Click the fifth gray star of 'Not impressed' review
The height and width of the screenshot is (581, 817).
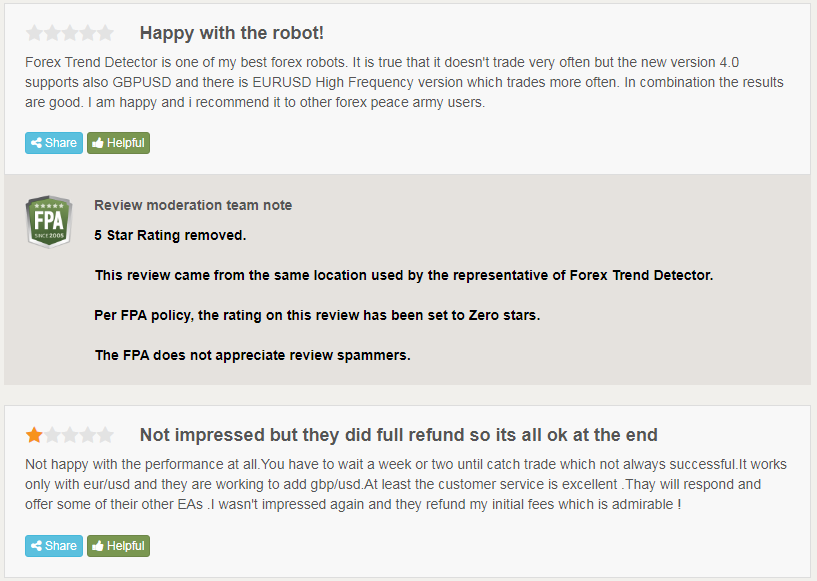[x=105, y=435]
